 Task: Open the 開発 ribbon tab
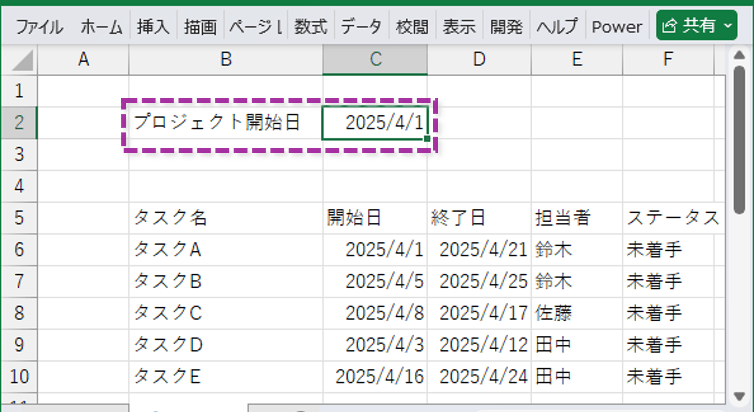coord(506,26)
